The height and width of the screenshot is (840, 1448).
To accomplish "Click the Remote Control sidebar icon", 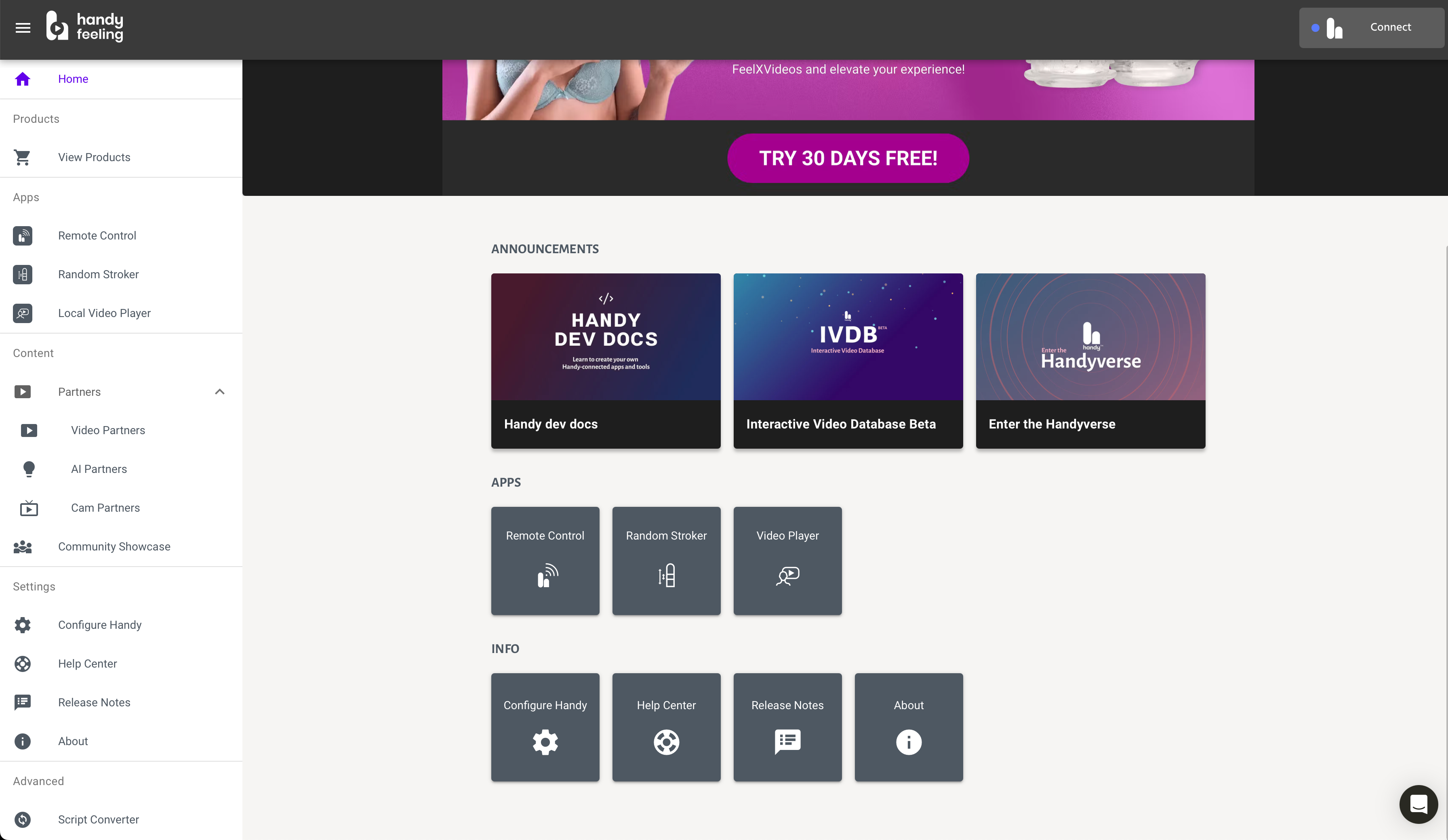I will click(x=22, y=235).
